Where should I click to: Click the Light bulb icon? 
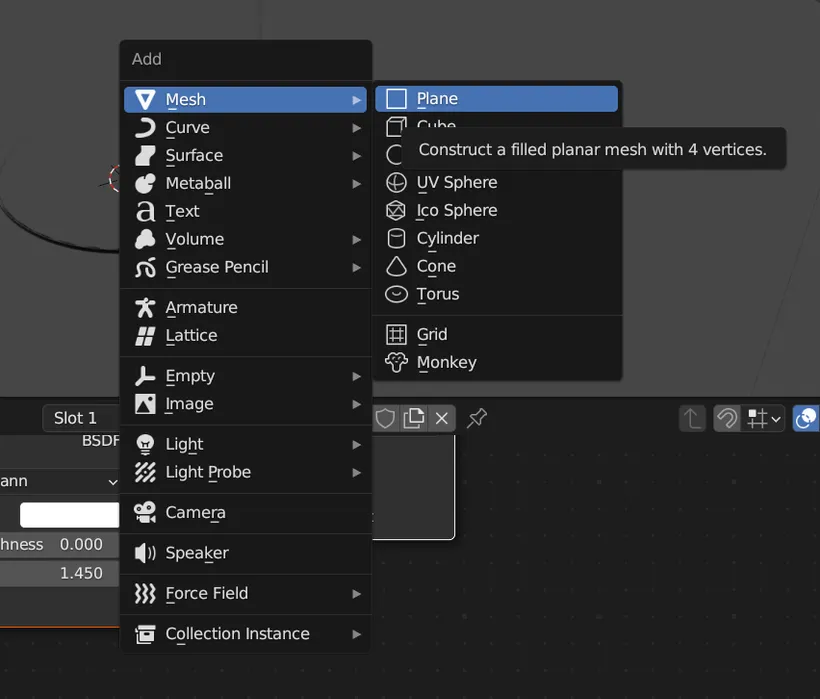145,444
